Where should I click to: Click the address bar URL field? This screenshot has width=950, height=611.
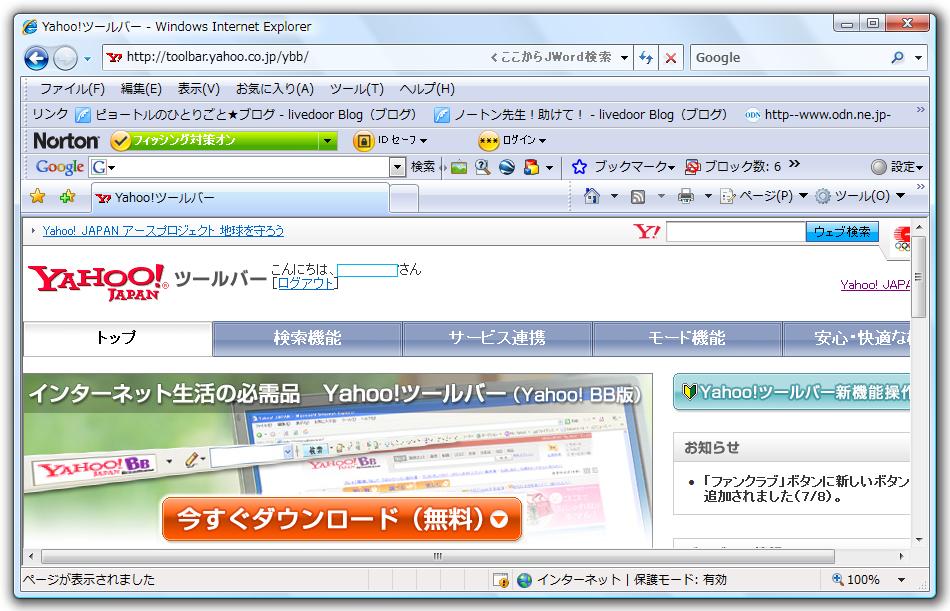coord(297,57)
